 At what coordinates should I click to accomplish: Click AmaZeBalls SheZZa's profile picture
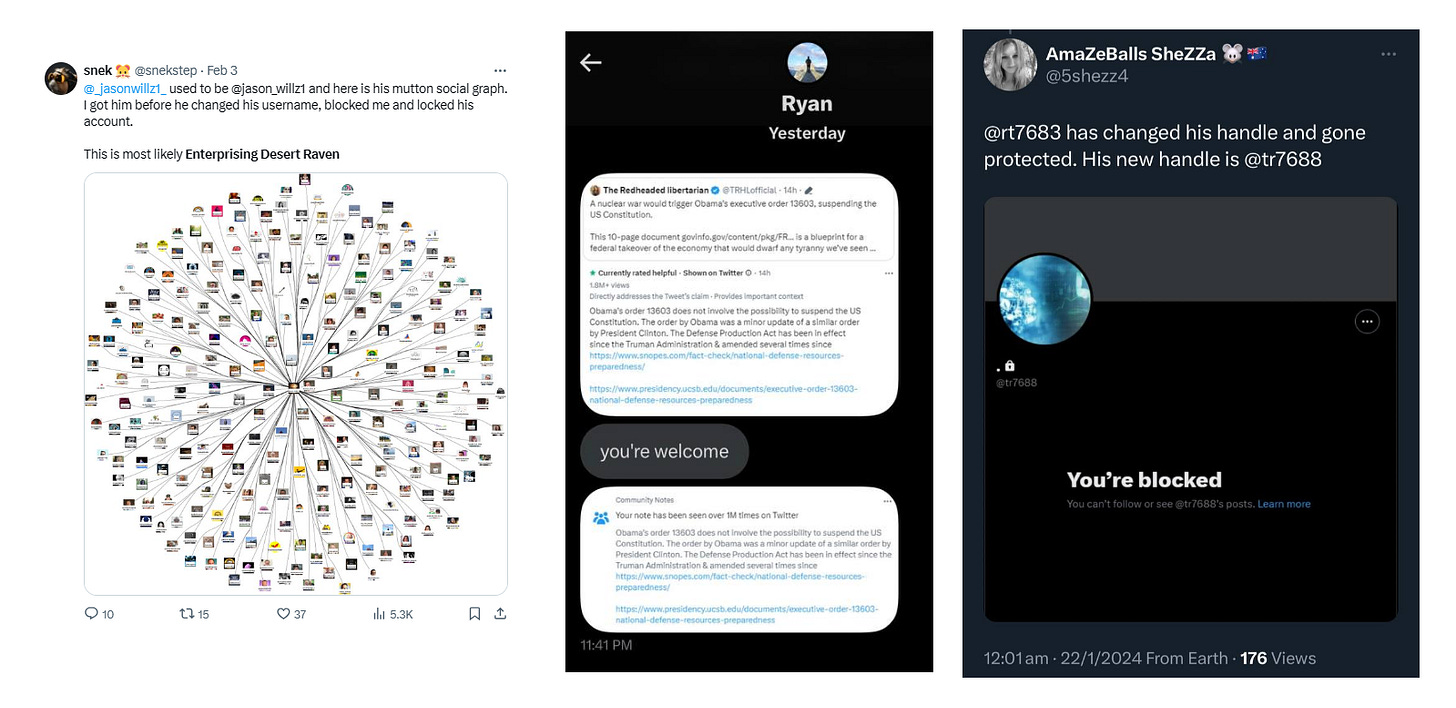[x=1008, y=65]
